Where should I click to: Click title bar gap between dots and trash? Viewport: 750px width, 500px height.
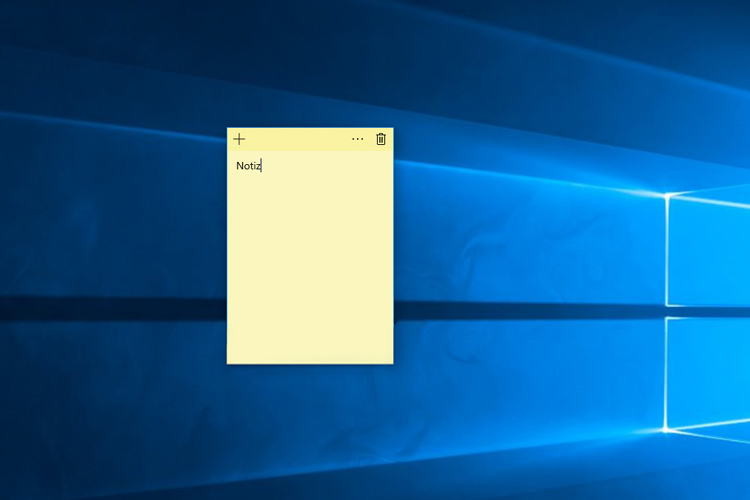370,139
